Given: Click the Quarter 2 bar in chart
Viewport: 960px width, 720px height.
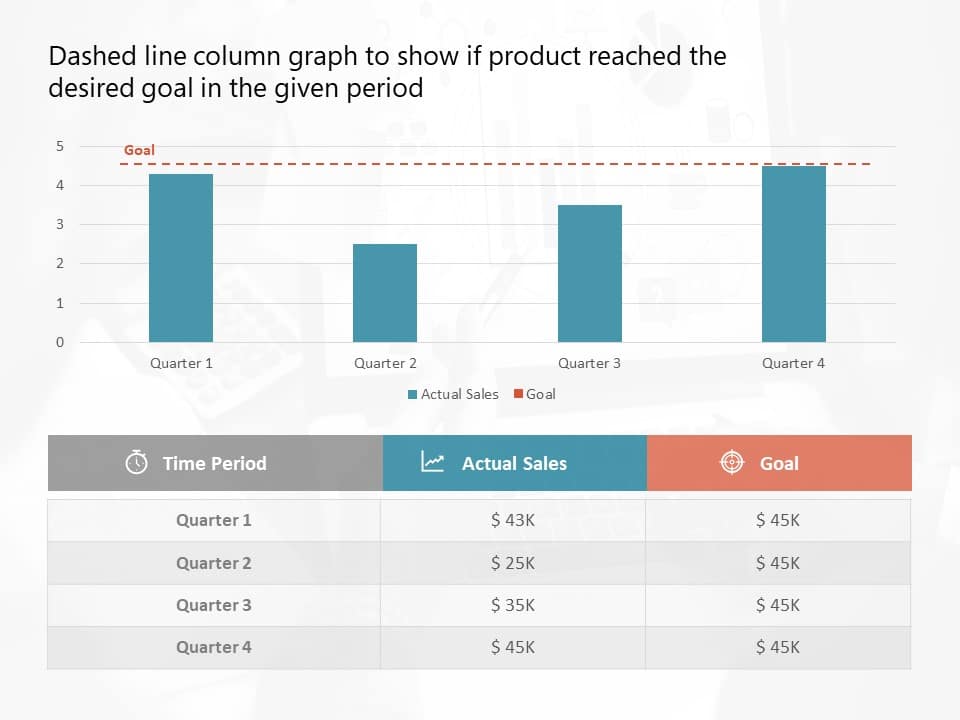Looking at the screenshot, I should pos(385,293).
